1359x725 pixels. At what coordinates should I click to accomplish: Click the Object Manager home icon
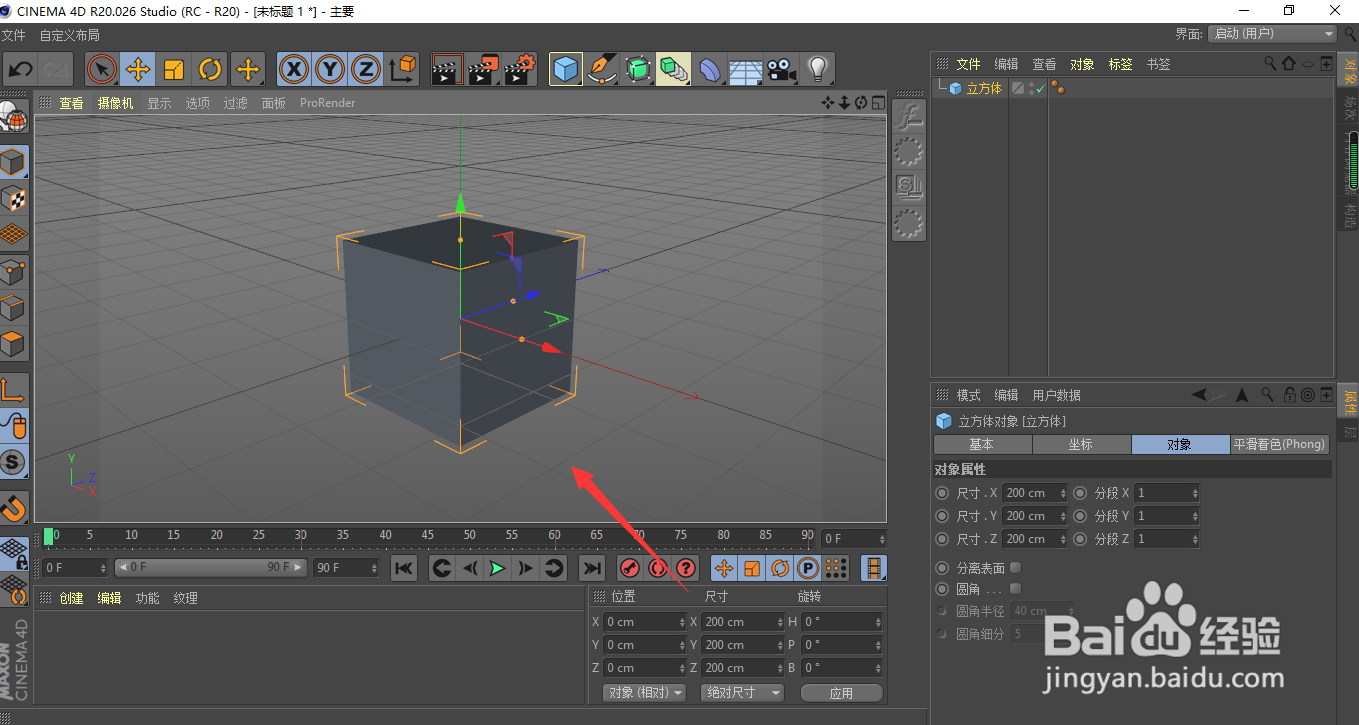(1289, 63)
